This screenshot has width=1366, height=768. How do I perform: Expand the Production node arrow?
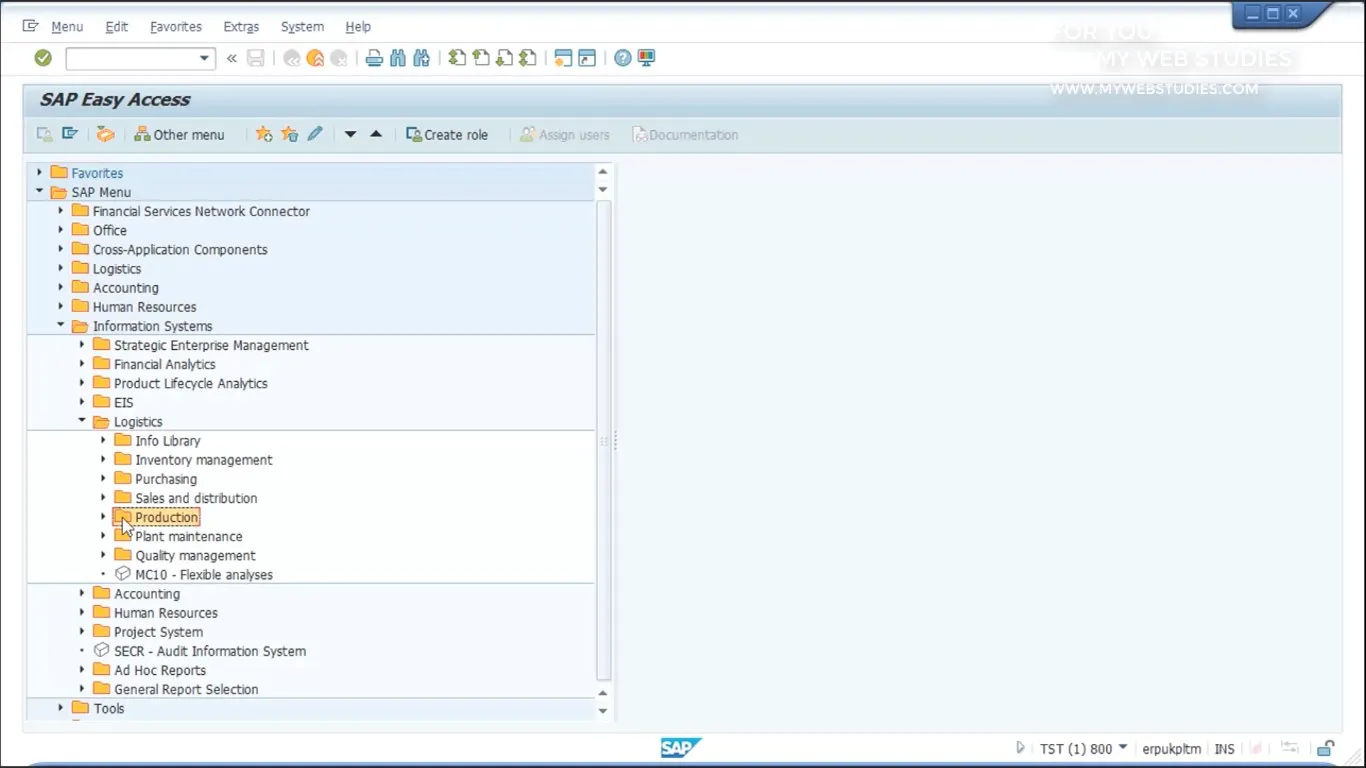(103, 517)
